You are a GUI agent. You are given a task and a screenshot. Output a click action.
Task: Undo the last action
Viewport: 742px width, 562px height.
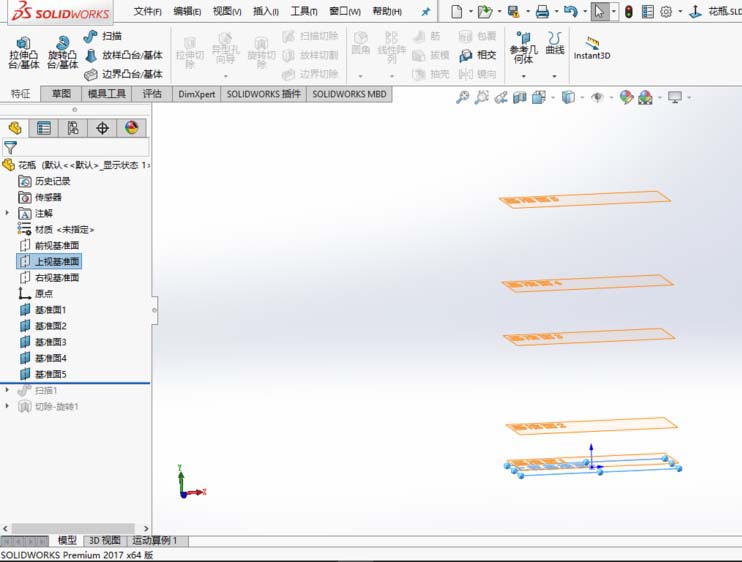tap(571, 11)
